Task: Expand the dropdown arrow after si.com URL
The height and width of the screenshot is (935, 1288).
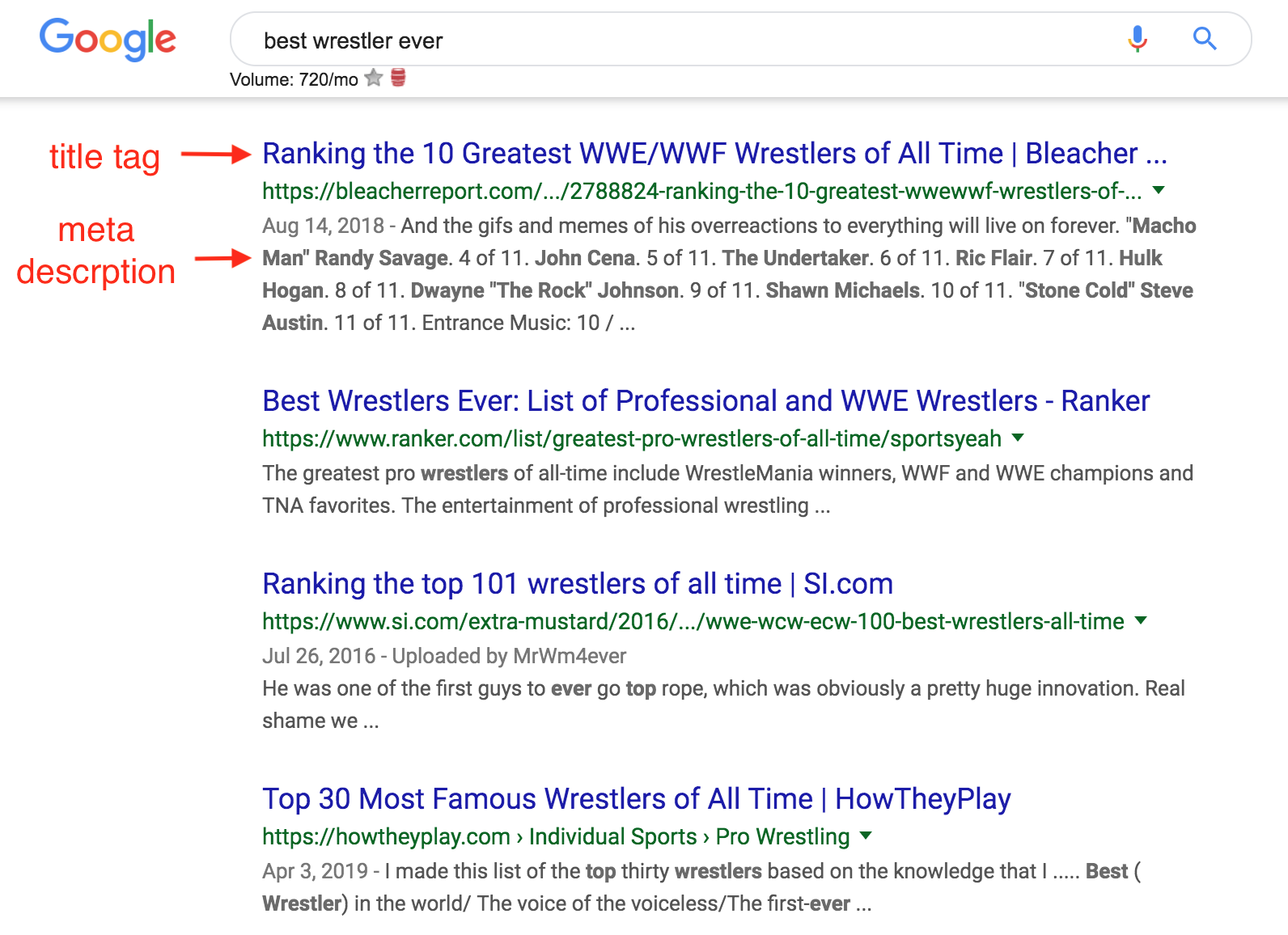Action: pyautogui.click(x=1141, y=621)
